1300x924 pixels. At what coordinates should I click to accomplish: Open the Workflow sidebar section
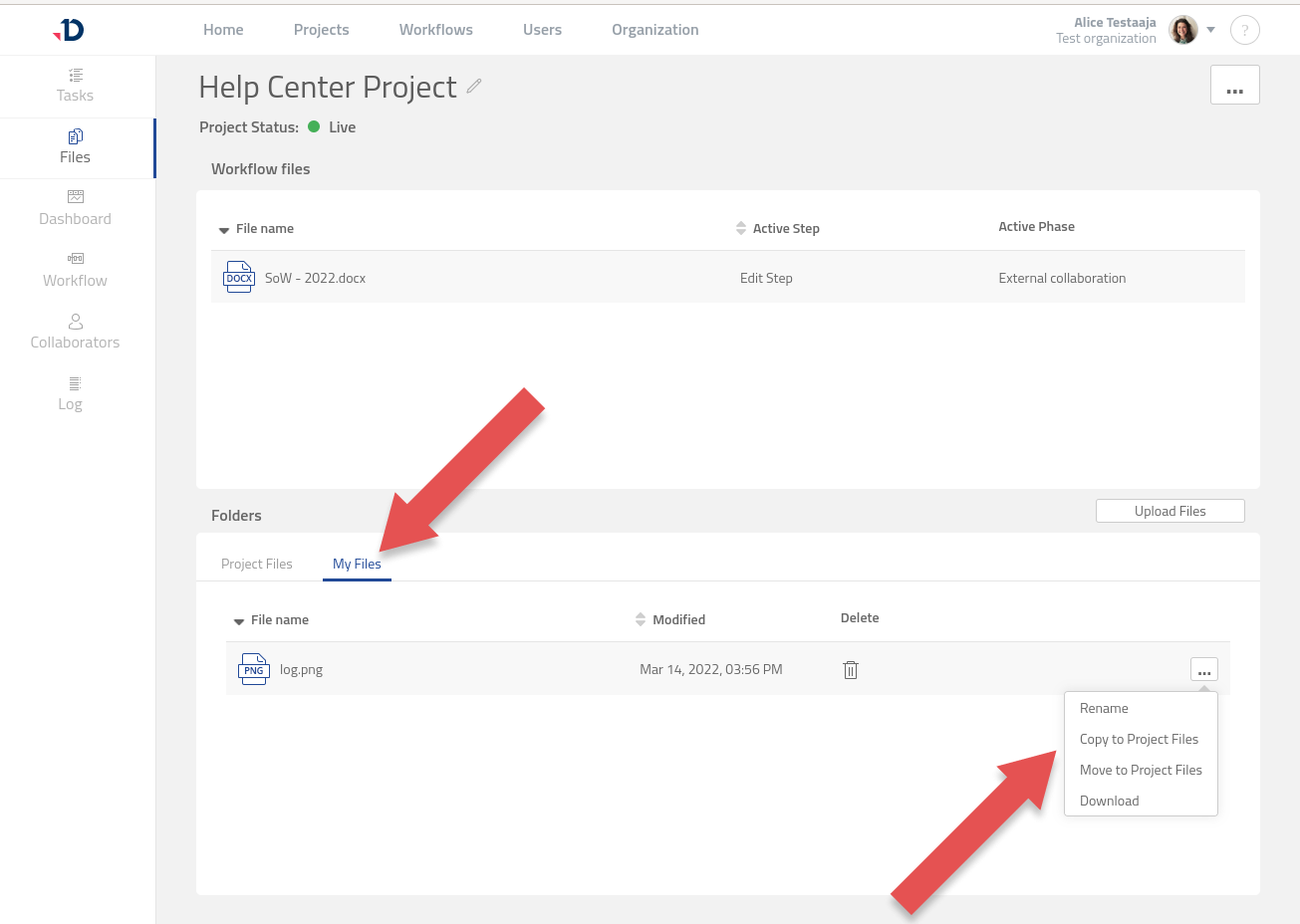[75, 271]
